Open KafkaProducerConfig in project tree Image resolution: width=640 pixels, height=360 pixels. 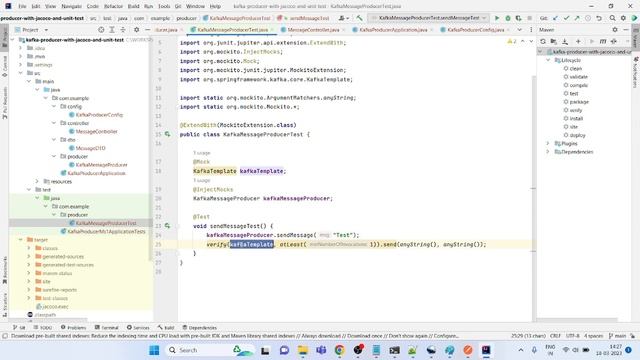pyautogui.click(x=99, y=115)
